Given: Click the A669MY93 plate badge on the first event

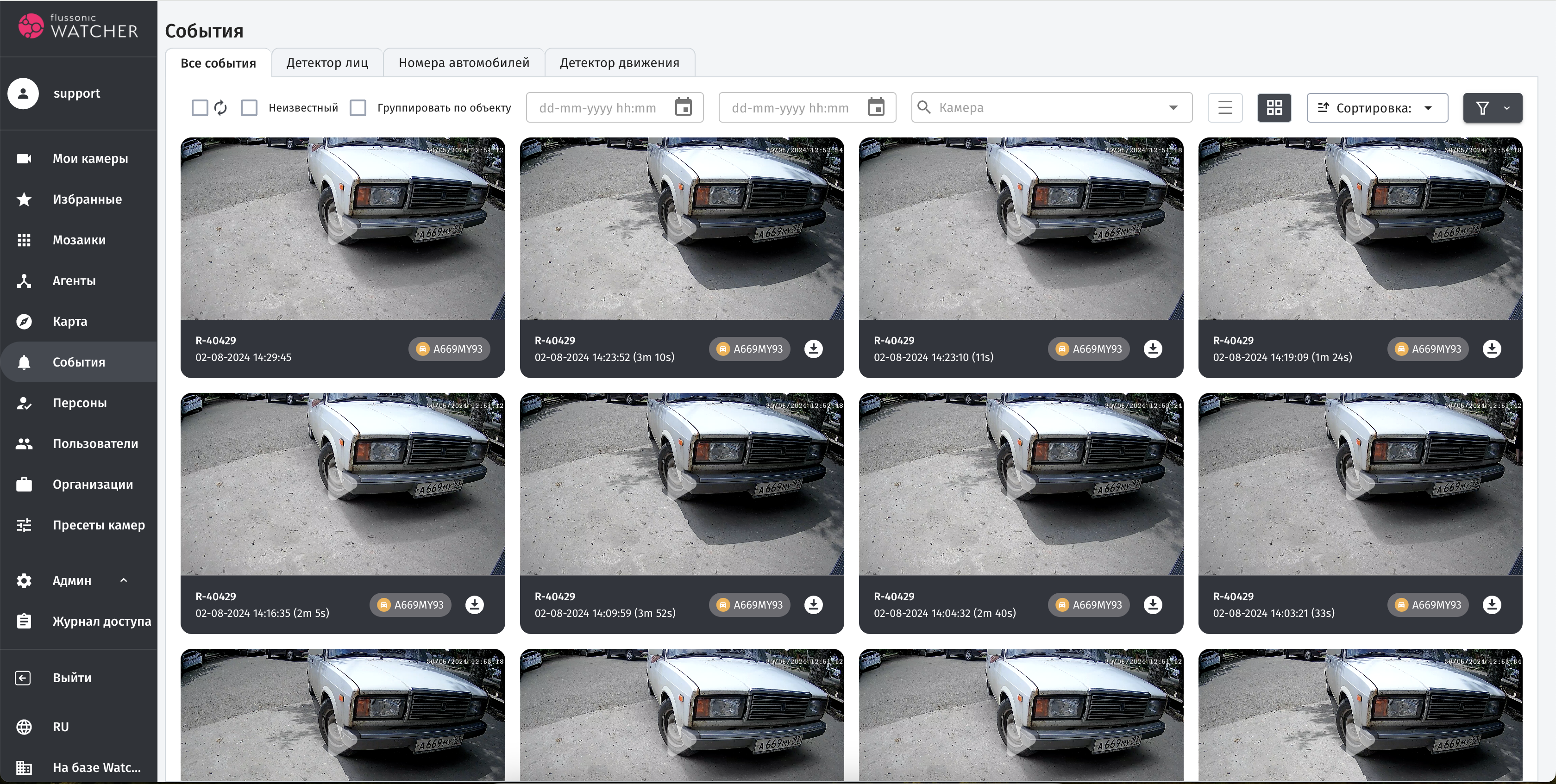Looking at the screenshot, I should (449, 349).
